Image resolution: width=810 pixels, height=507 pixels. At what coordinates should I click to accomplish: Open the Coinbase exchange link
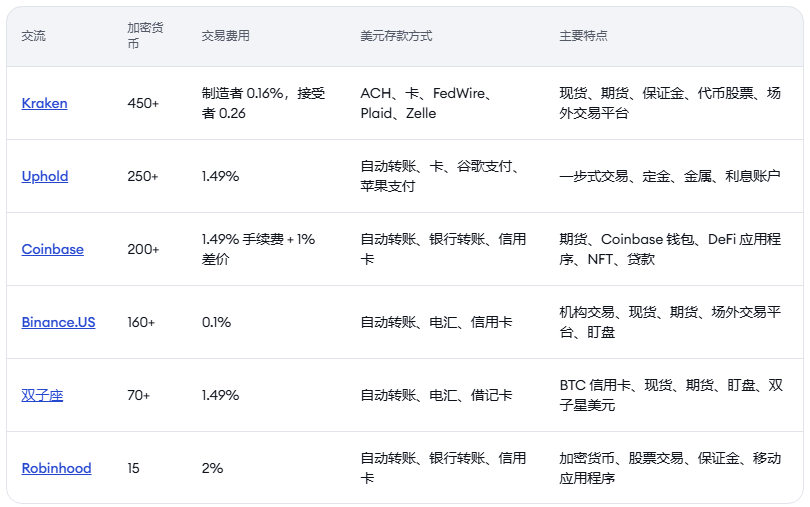[52, 249]
